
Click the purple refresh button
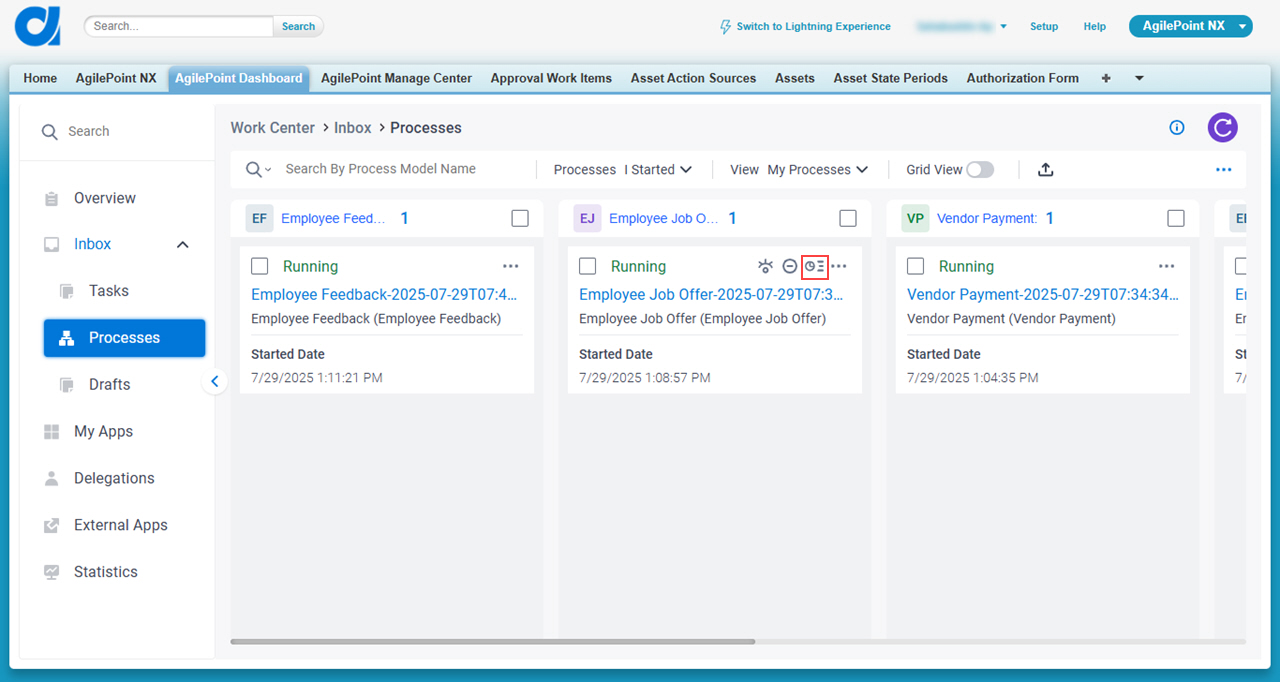1222,127
